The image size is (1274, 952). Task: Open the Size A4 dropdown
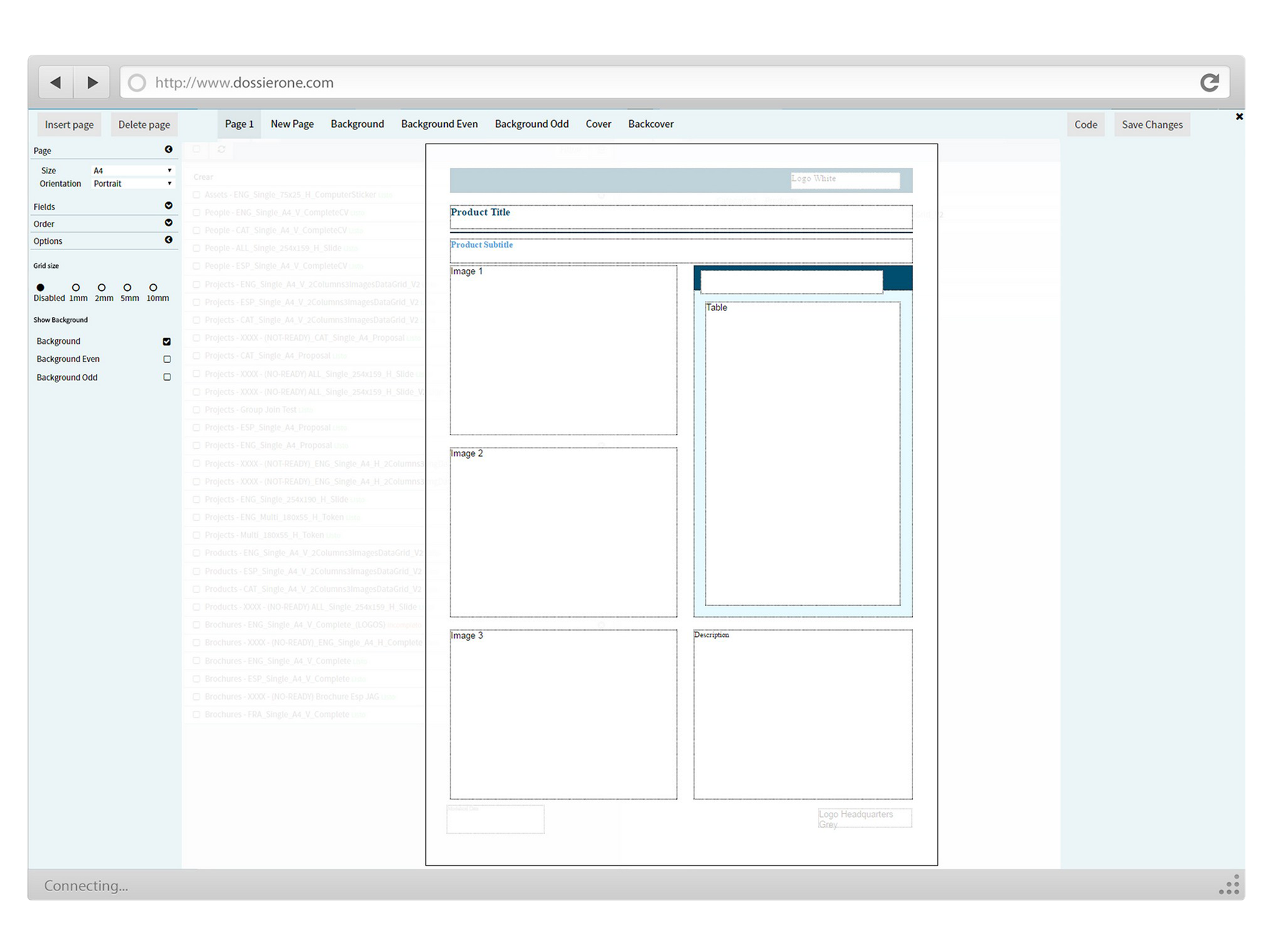click(x=133, y=170)
